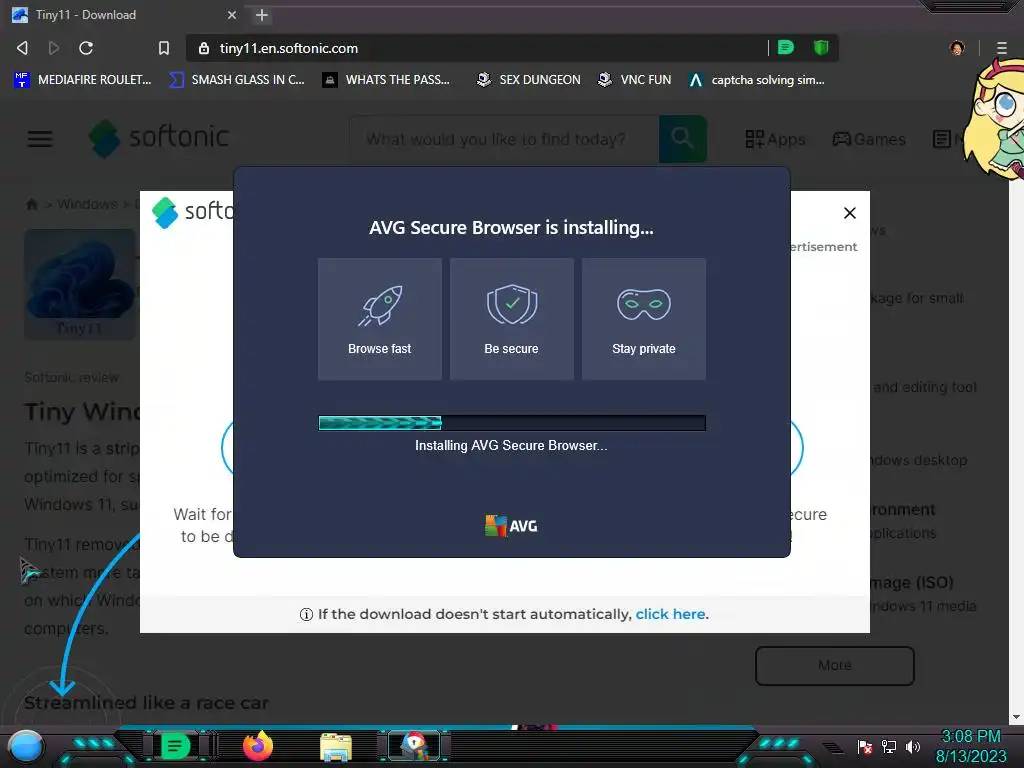This screenshot has width=1024, height=768.
Task: Click the Tiny11 app thumbnail image
Action: click(80, 284)
